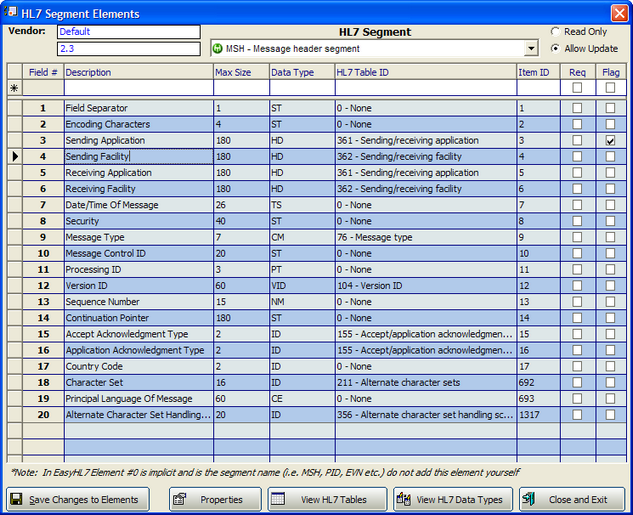Click Principal Language Of Message cell
633x515 pixels.
coord(139,398)
